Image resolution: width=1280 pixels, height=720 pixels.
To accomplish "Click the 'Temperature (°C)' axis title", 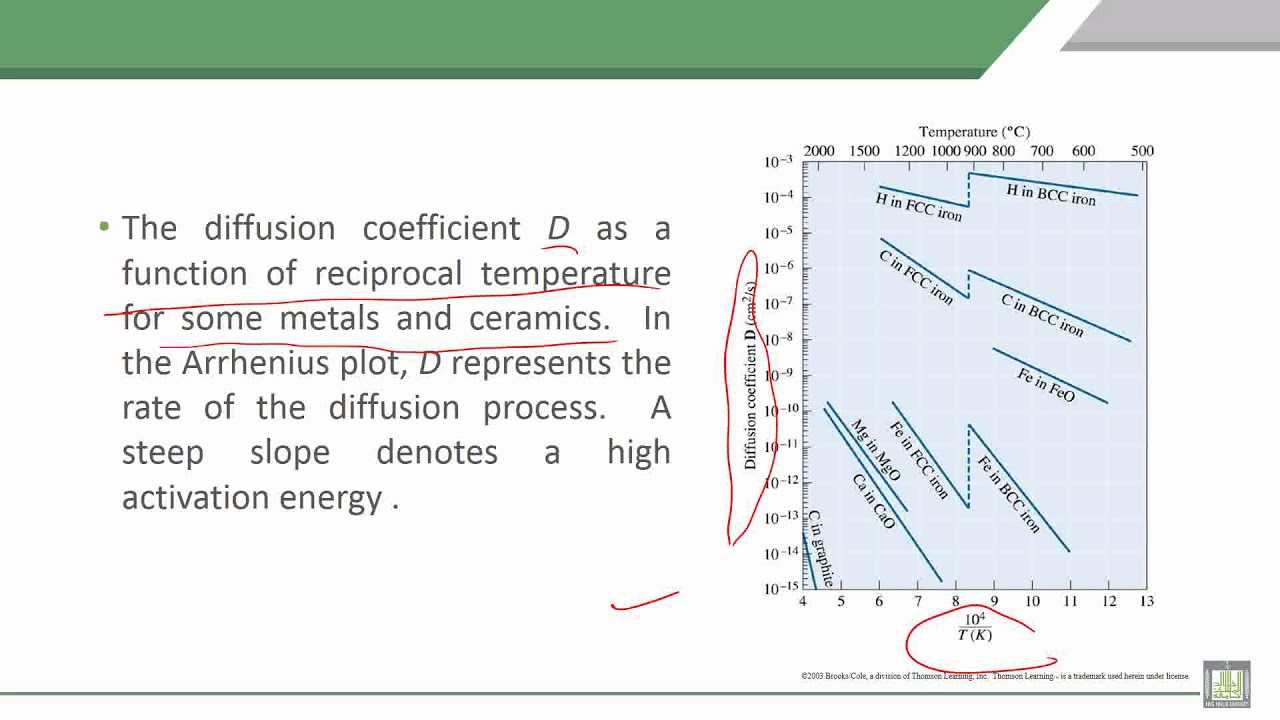I will point(974,132).
